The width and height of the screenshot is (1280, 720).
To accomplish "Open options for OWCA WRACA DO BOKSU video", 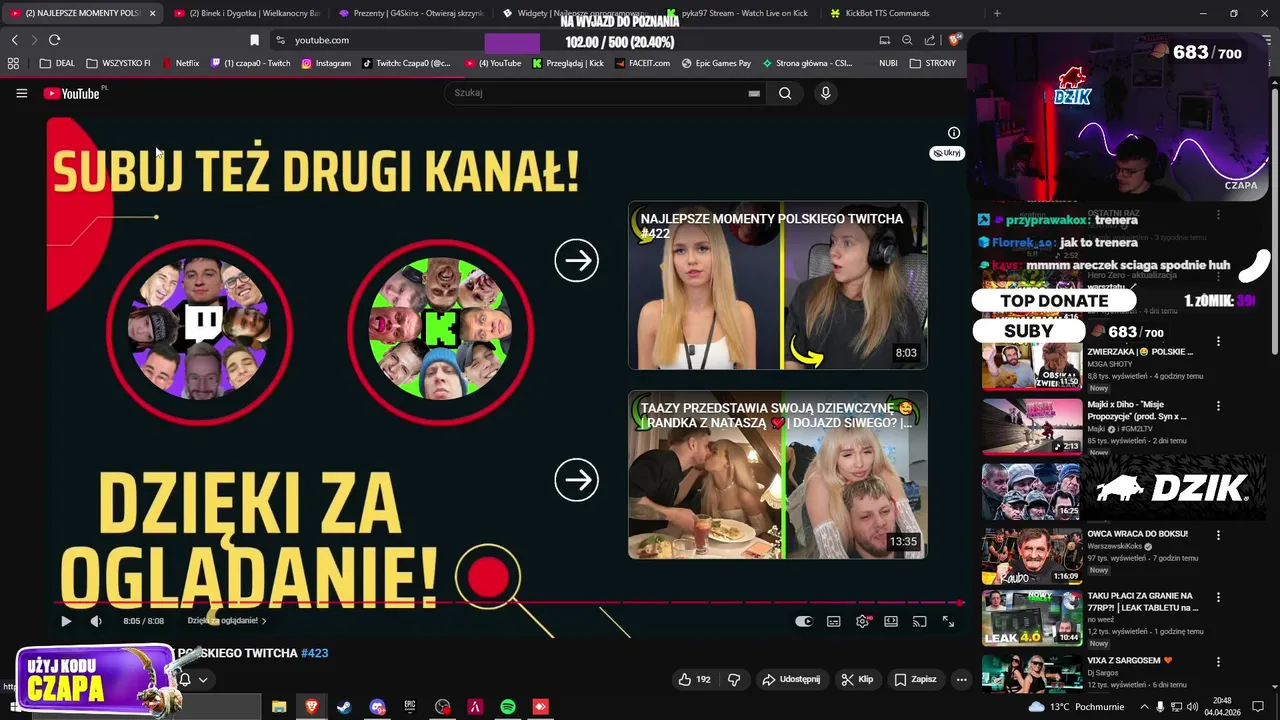I will pyautogui.click(x=1218, y=535).
